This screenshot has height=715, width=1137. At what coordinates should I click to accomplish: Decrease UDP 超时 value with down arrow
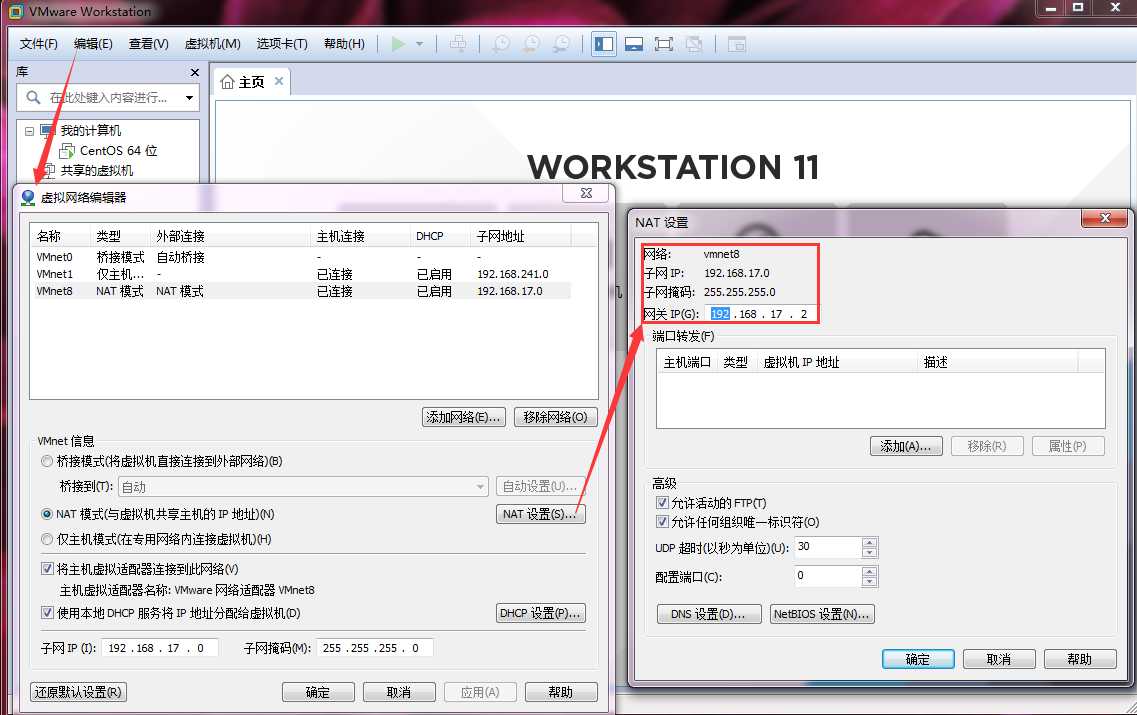[870, 553]
